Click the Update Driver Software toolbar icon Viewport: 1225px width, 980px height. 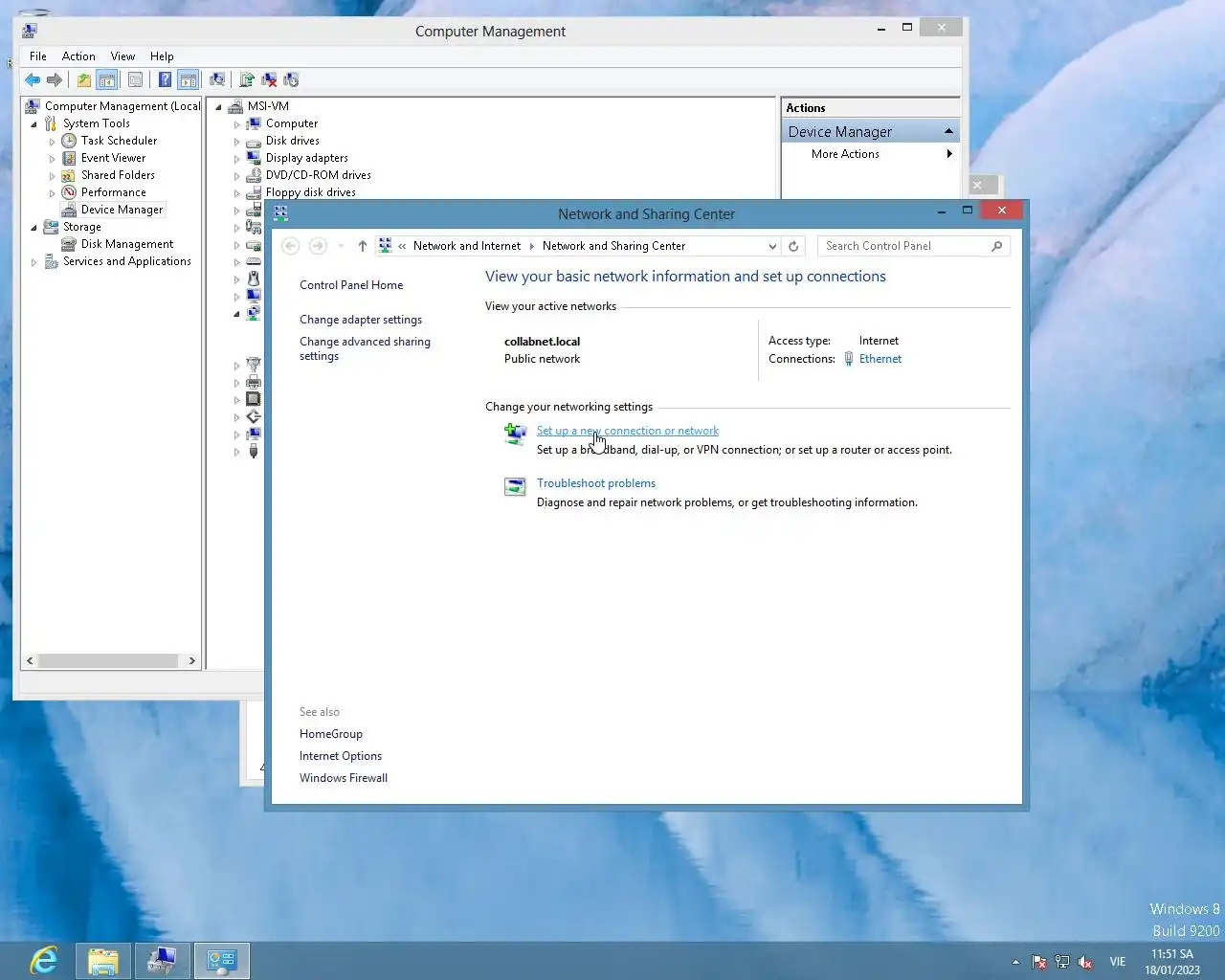tap(247, 80)
